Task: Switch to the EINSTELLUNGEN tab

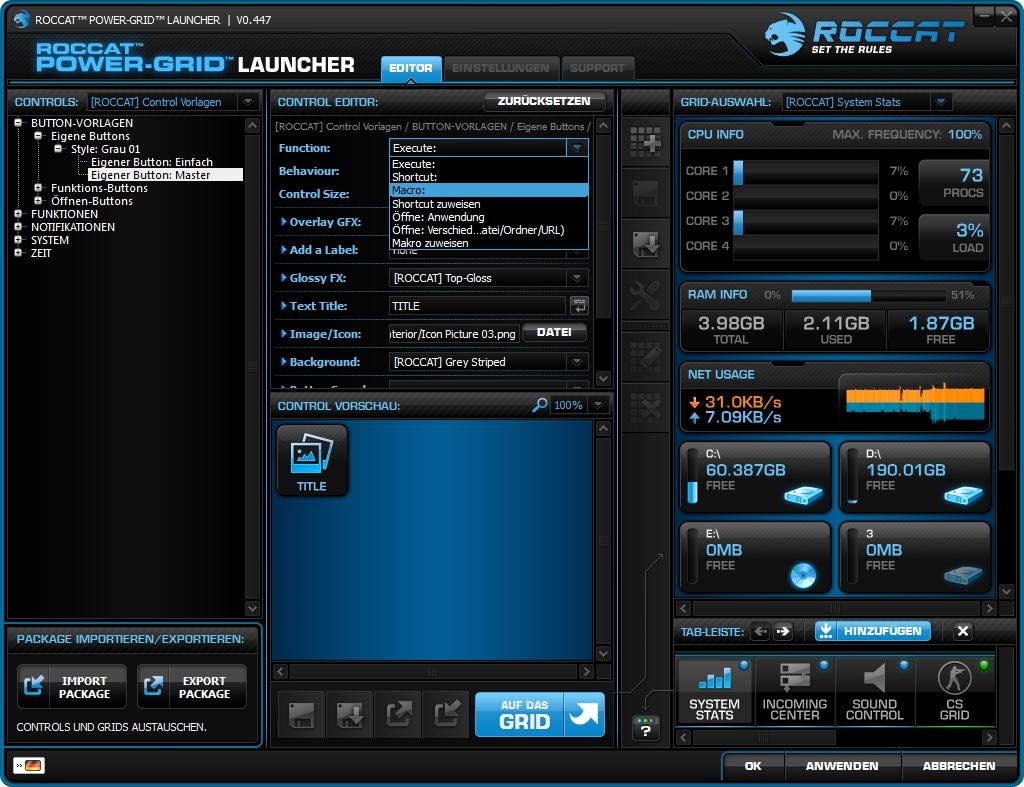Action: click(501, 68)
